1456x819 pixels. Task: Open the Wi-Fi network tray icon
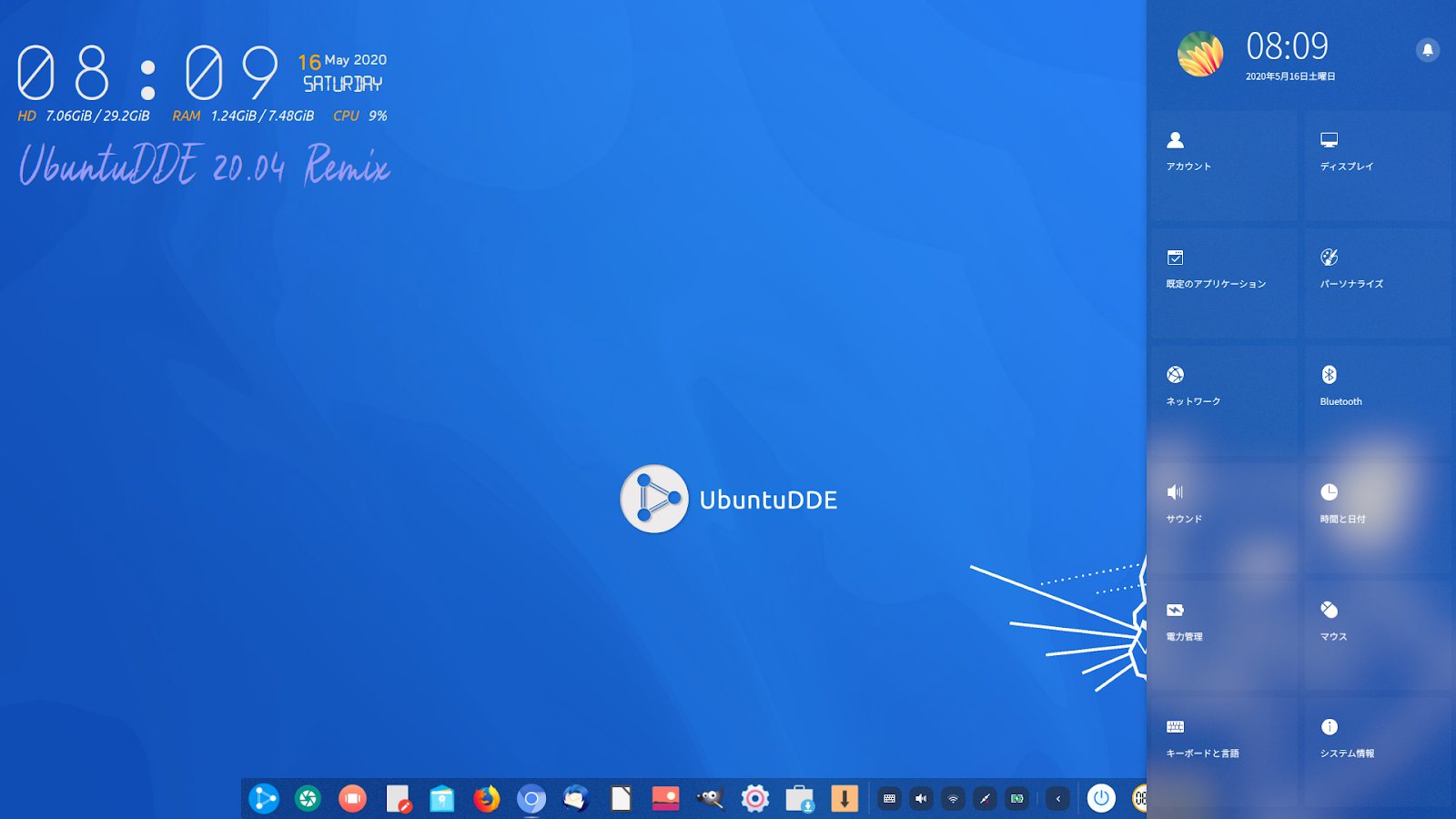(953, 799)
